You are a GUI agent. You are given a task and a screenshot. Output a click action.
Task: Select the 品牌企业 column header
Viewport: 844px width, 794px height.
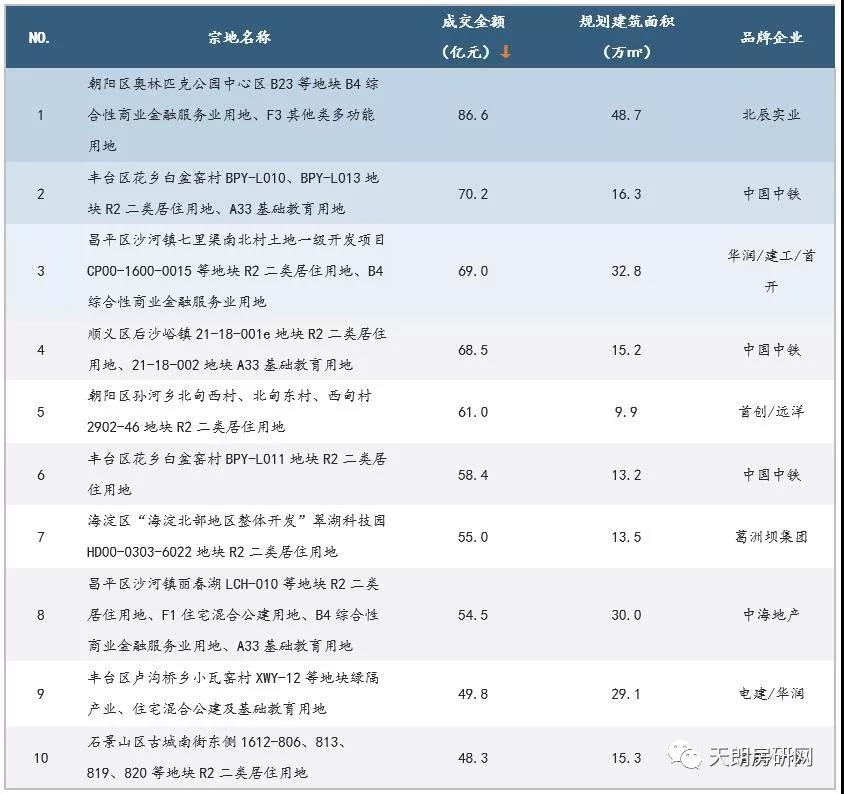pos(771,37)
